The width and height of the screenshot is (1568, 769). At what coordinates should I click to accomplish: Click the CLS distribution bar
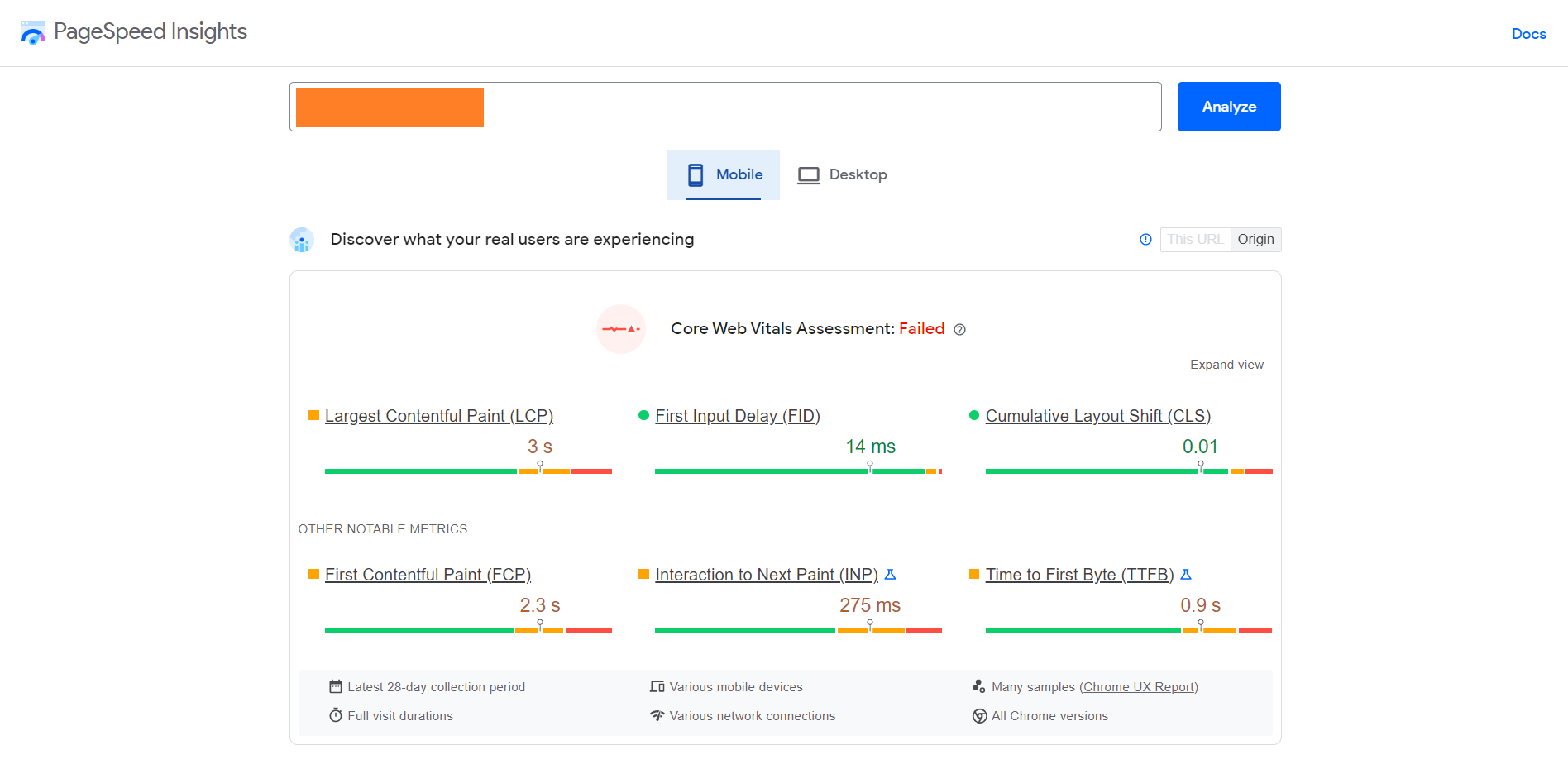click(x=1129, y=471)
